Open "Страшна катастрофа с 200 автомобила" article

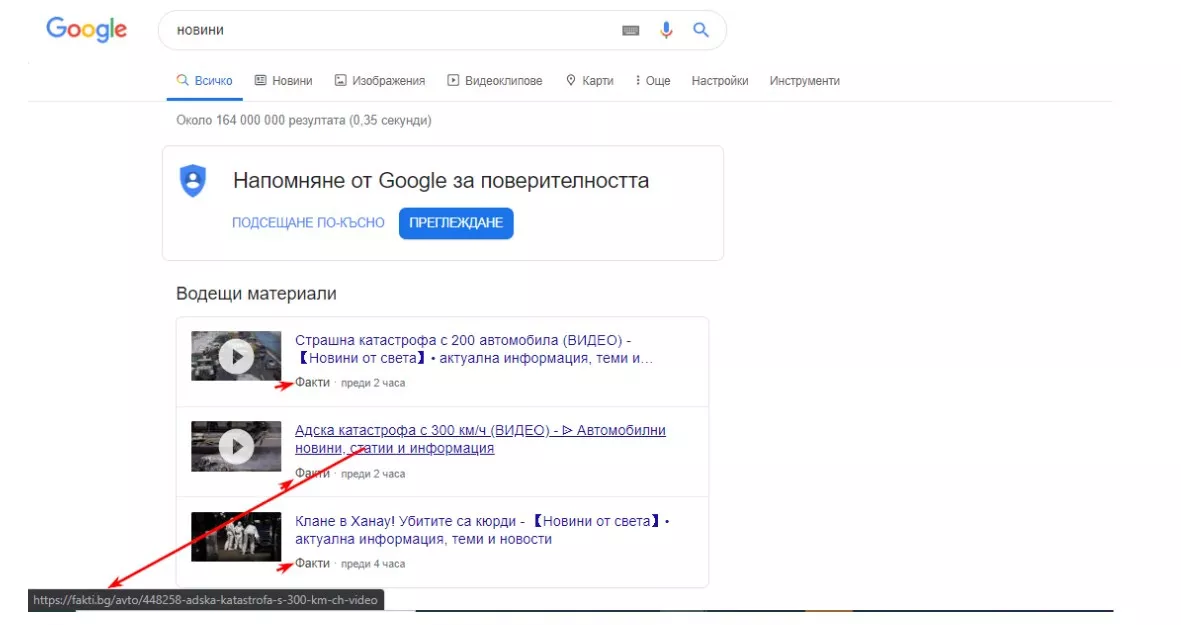coord(474,349)
